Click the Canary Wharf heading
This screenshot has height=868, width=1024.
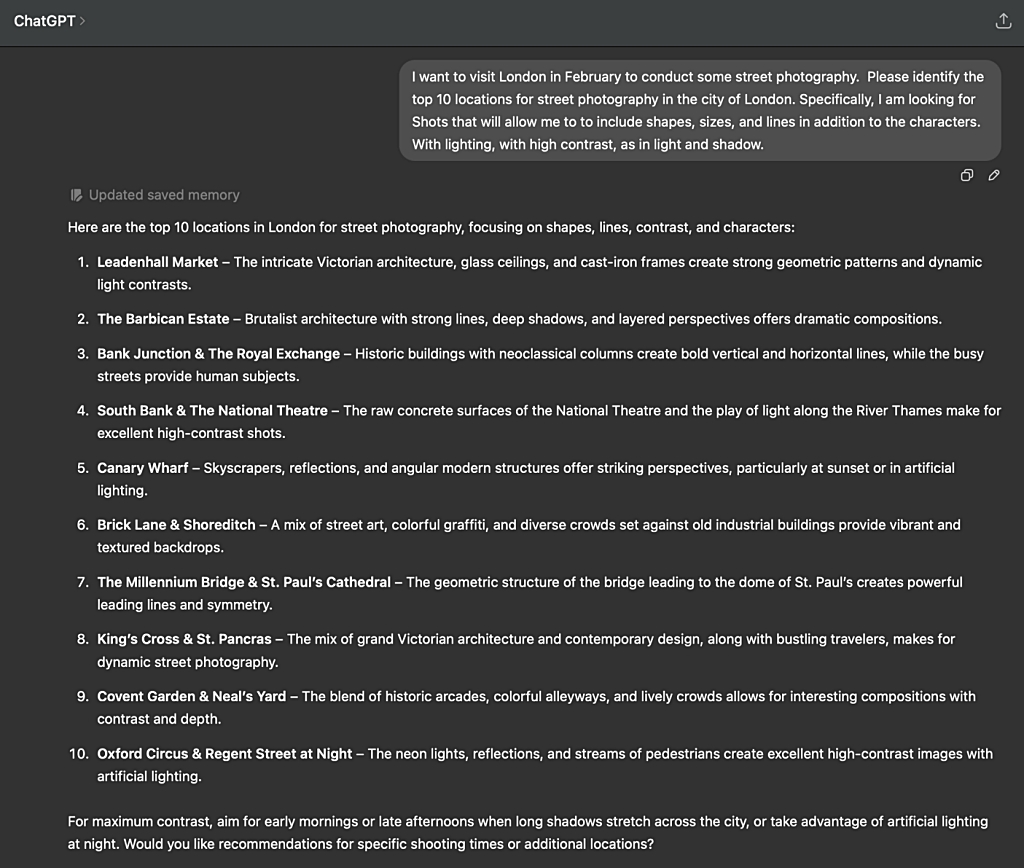click(142, 468)
